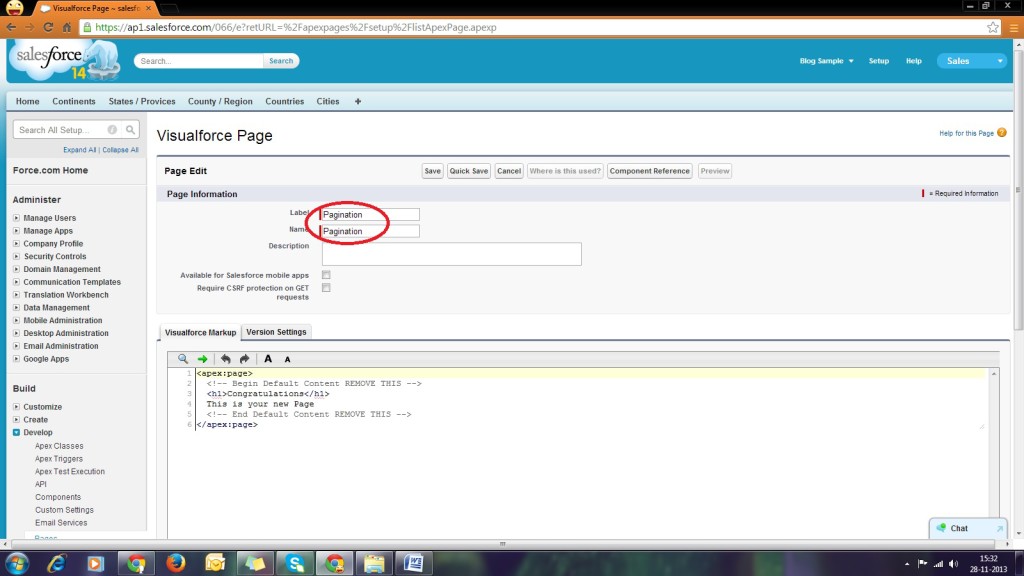Open Apex Triggers under Develop
1024x576 pixels.
click(59, 458)
